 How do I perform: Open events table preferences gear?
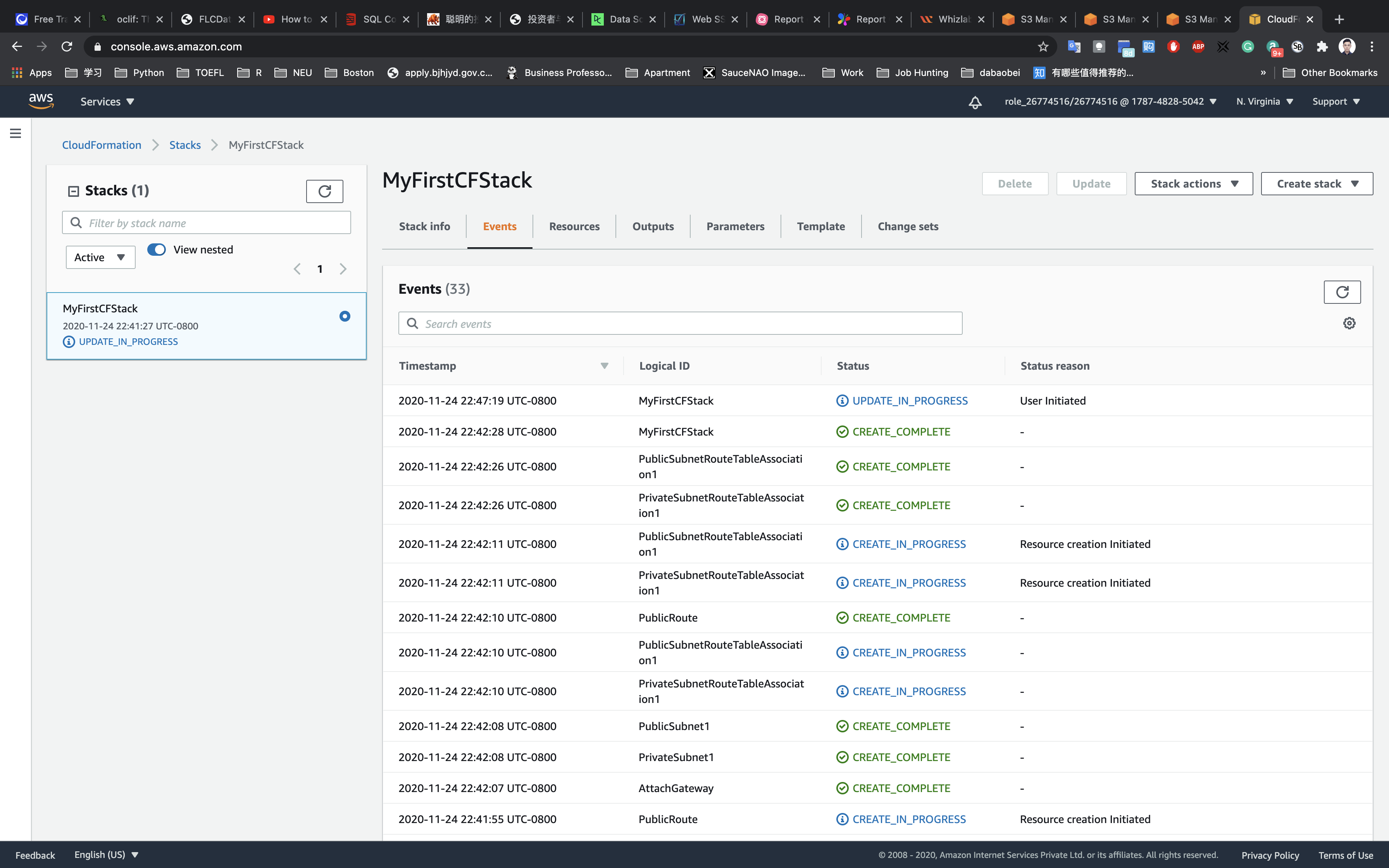[1349, 323]
